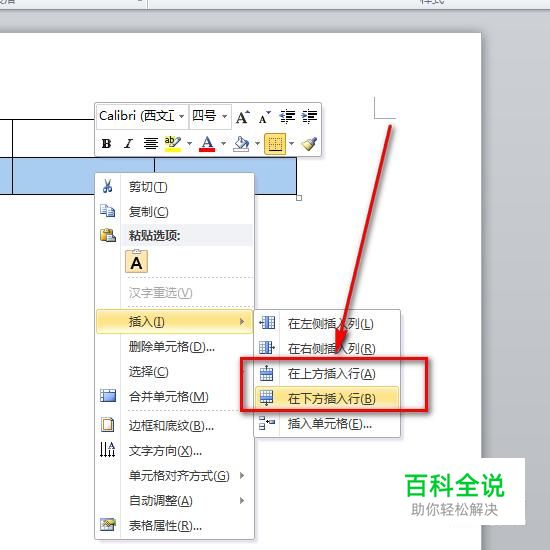Select the keep text only paste option
550x550 pixels.
136,261
